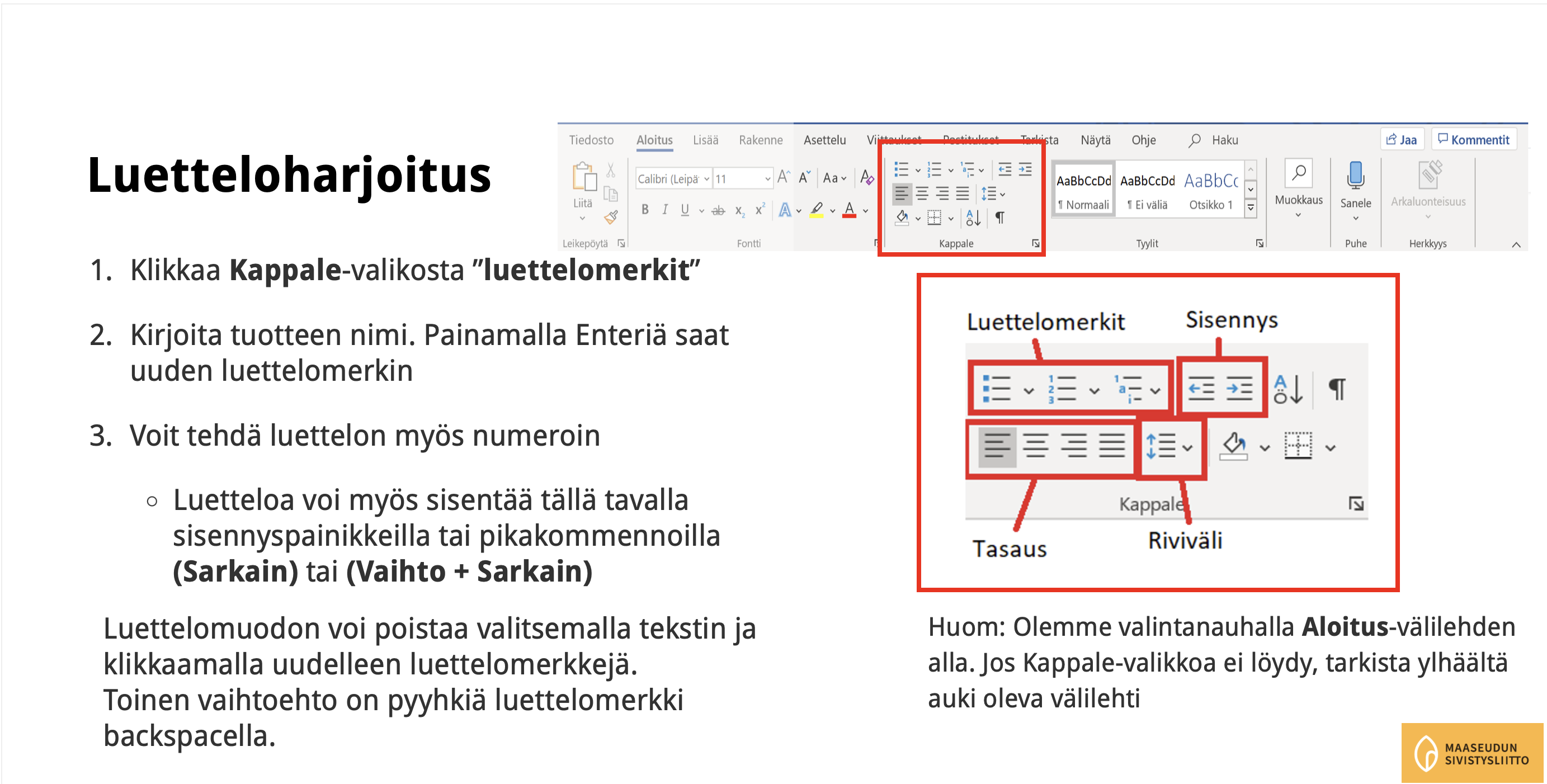Switch to the Rakenne tab
The image size is (1547, 784).
point(761,140)
